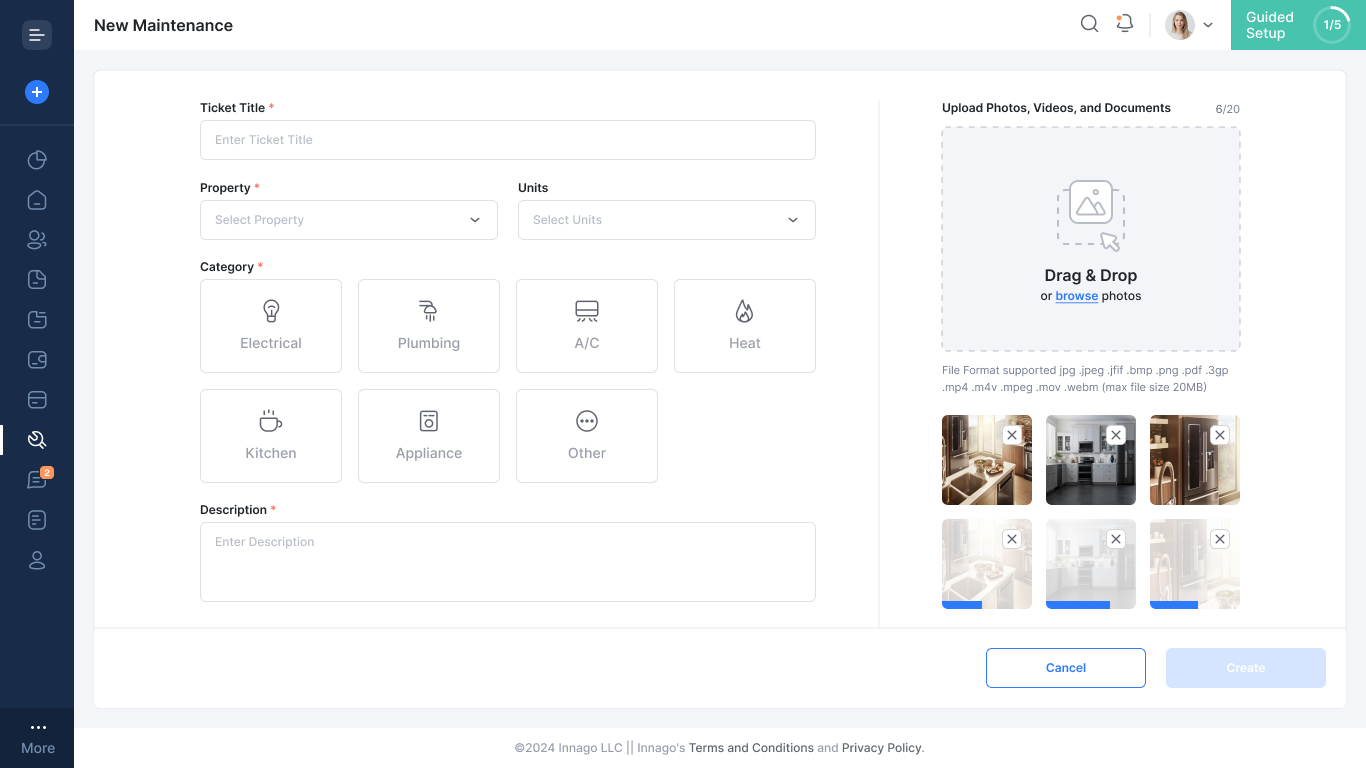Expand the Select Units dropdown

tap(667, 220)
